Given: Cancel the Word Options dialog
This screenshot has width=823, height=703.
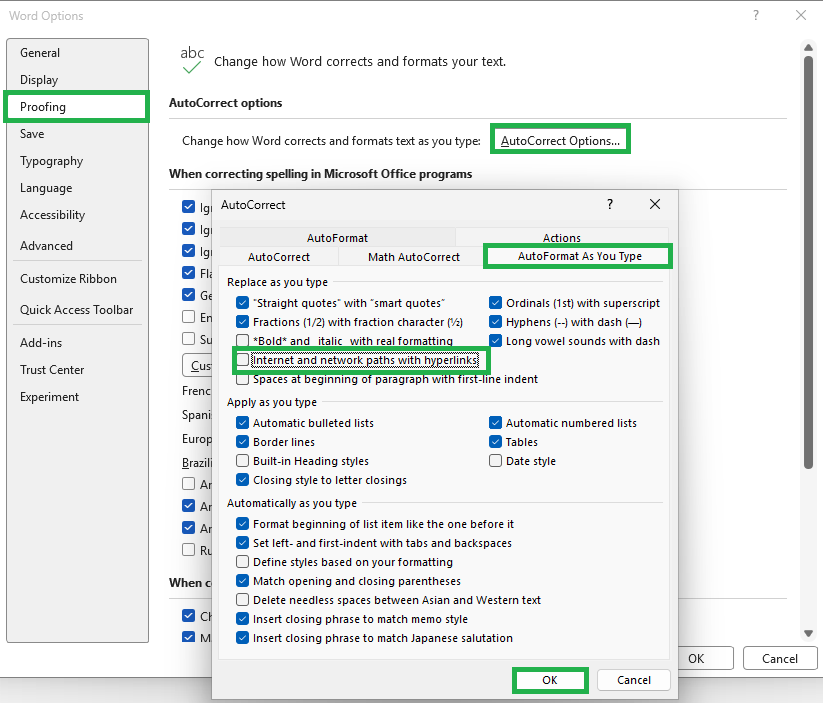Looking at the screenshot, I should click(779, 658).
